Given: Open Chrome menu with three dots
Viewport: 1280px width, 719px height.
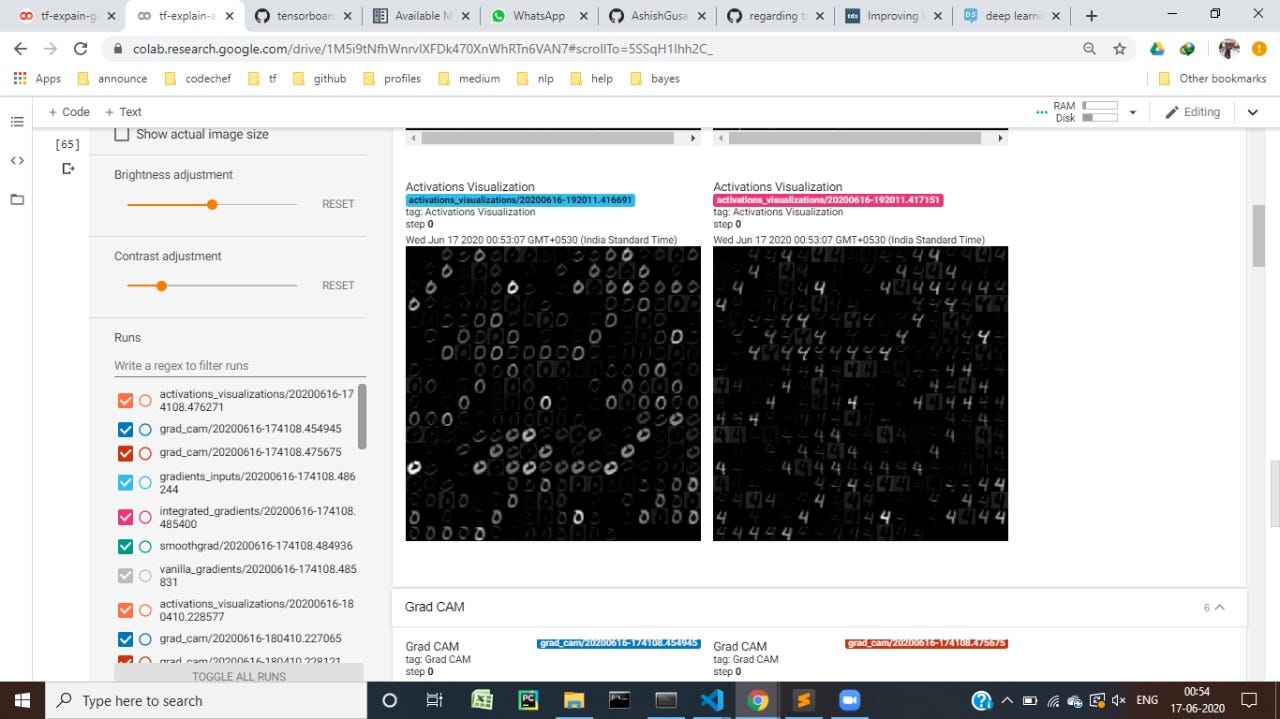Looking at the screenshot, I should coord(1259,48).
